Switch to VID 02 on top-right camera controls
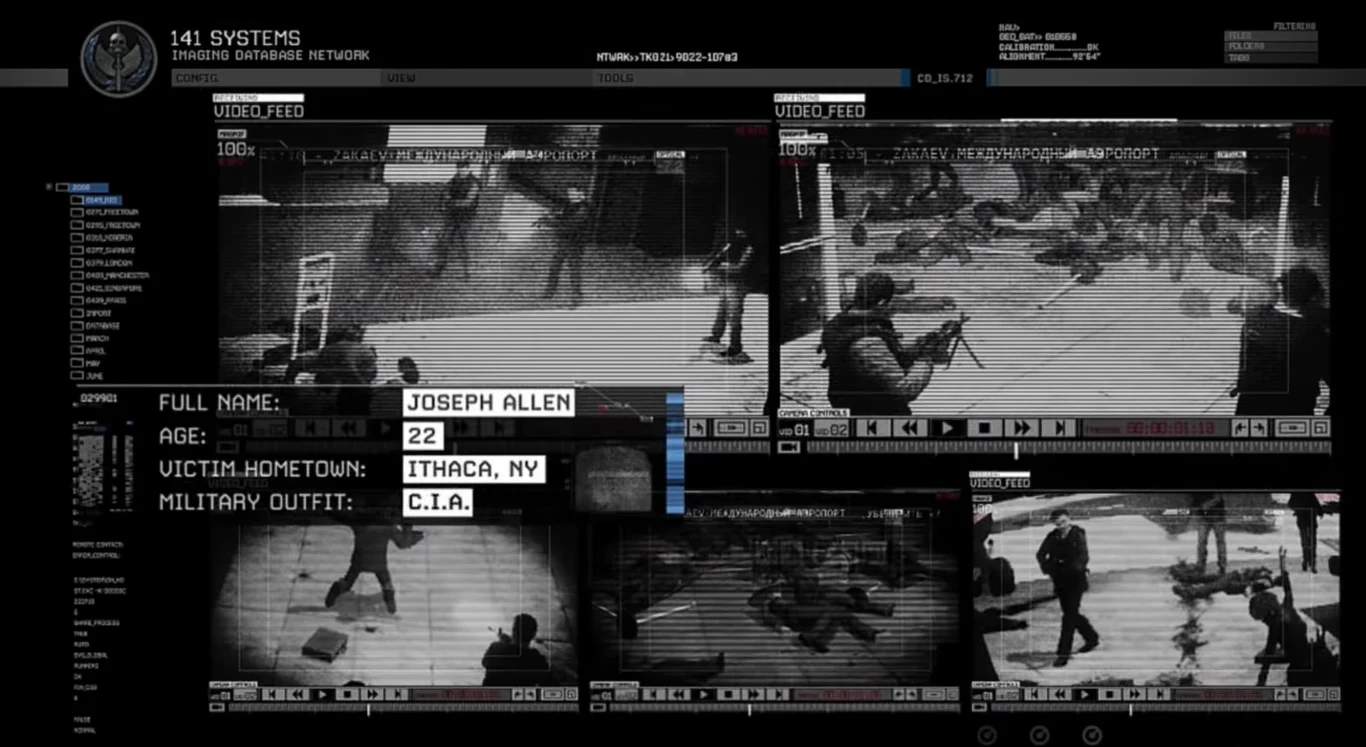This screenshot has height=747, width=1366. pos(829,429)
